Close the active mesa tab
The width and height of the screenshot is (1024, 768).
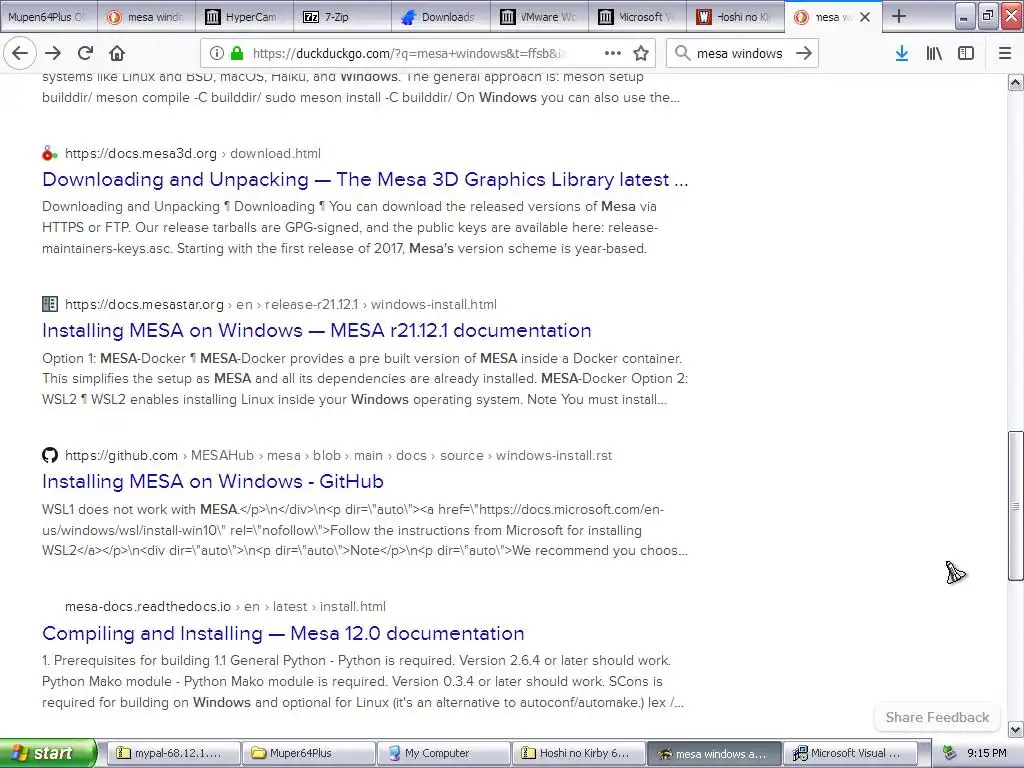click(x=865, y=17)
